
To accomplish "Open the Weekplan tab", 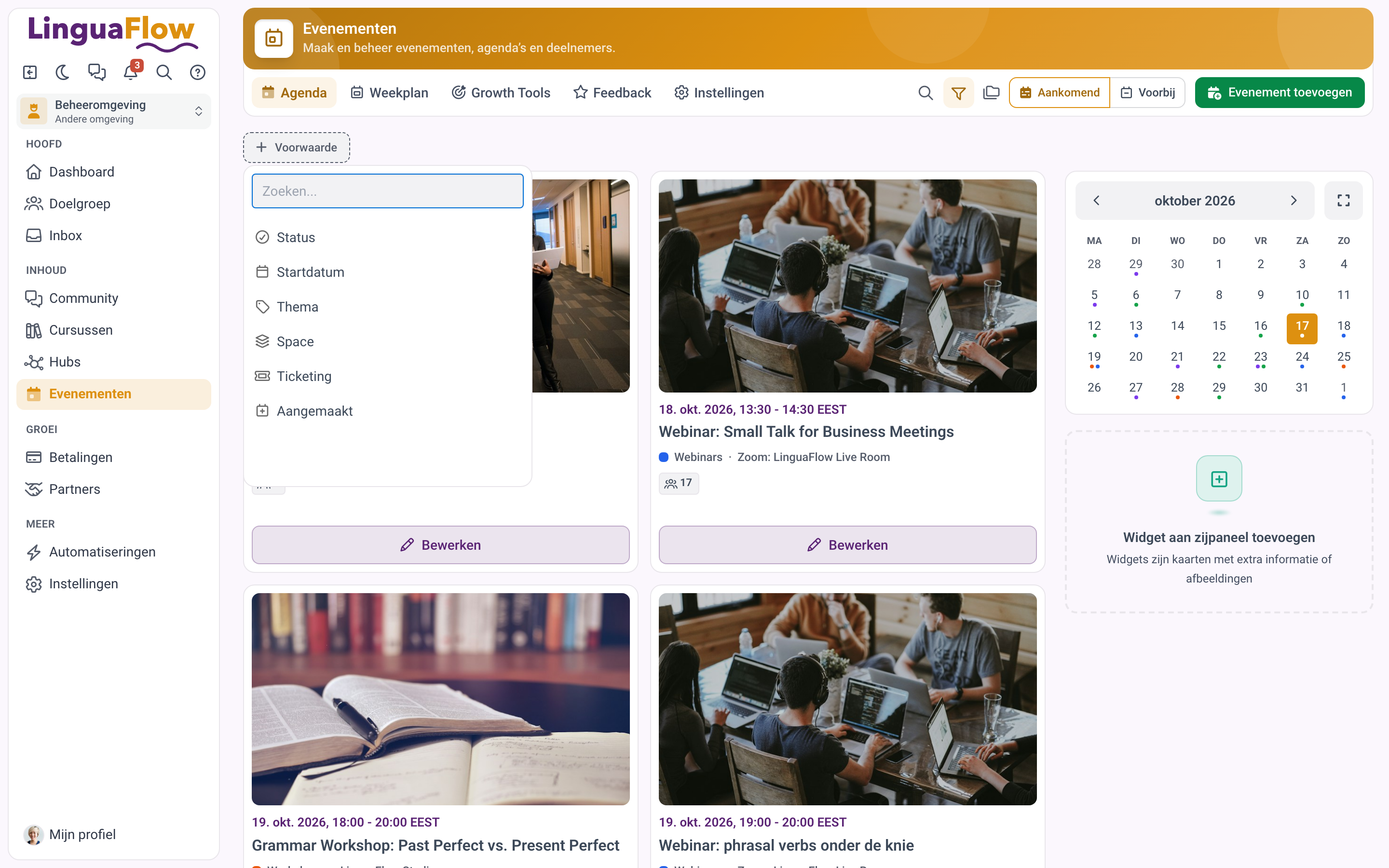I will (389, 93).
